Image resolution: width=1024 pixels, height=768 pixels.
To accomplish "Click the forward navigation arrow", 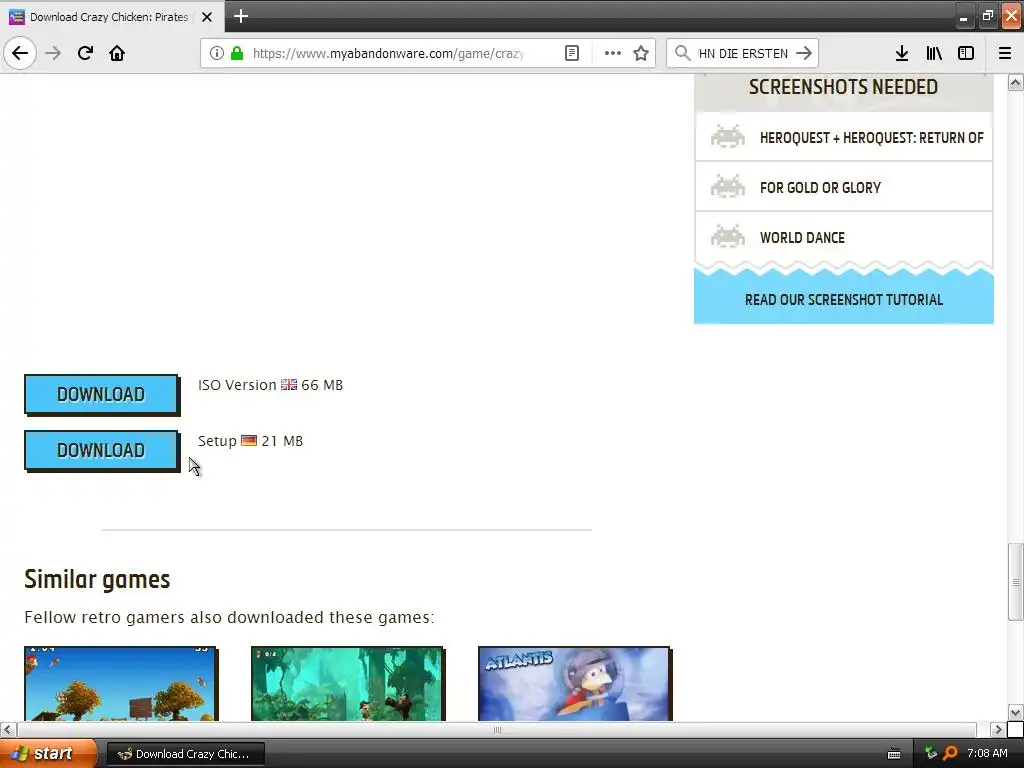I will click(x=53, y=53).
